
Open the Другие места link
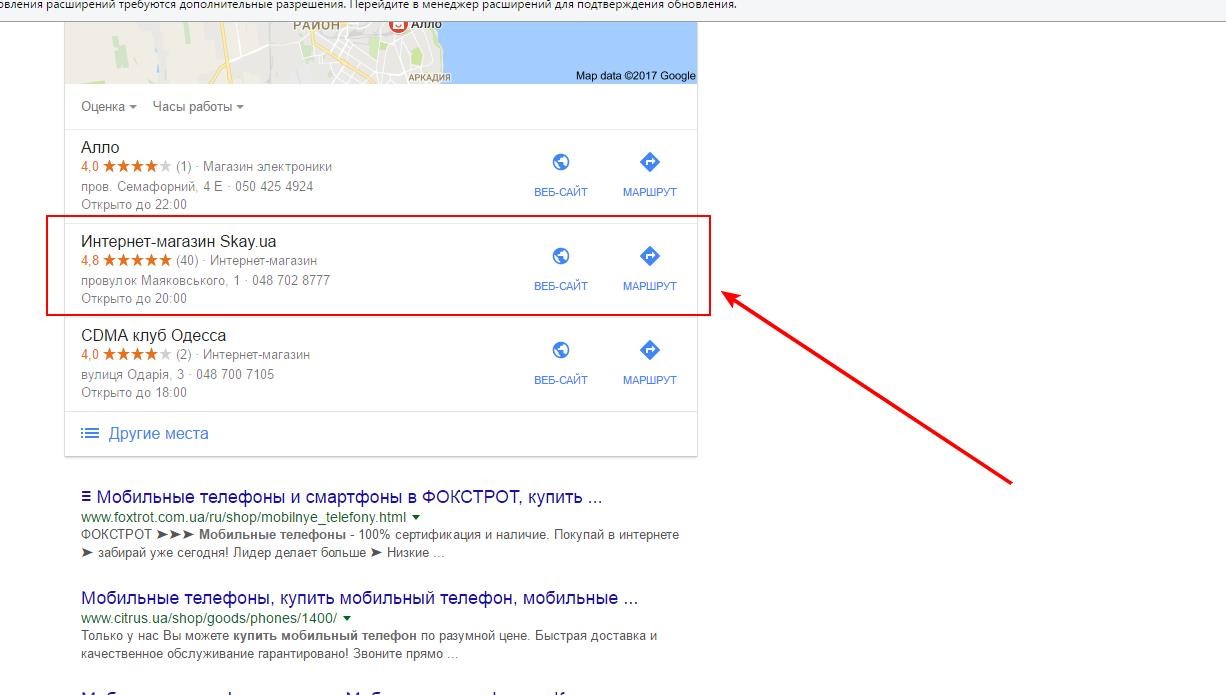[158, 434]
